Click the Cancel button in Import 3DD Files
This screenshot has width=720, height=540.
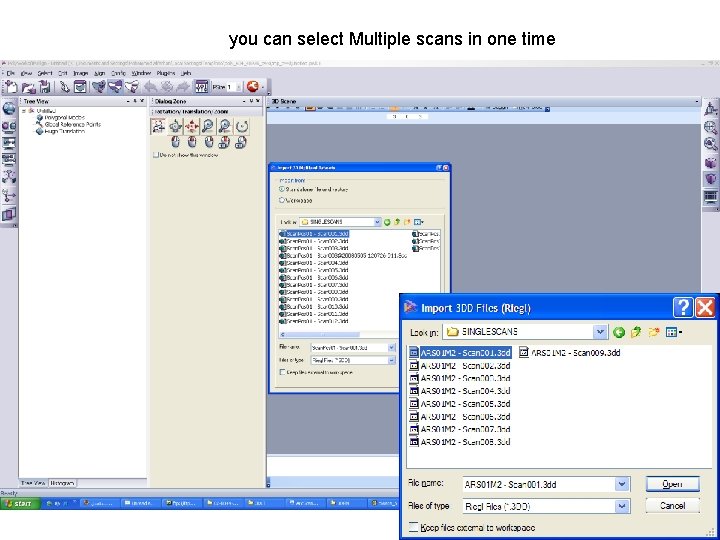[672, 506]
